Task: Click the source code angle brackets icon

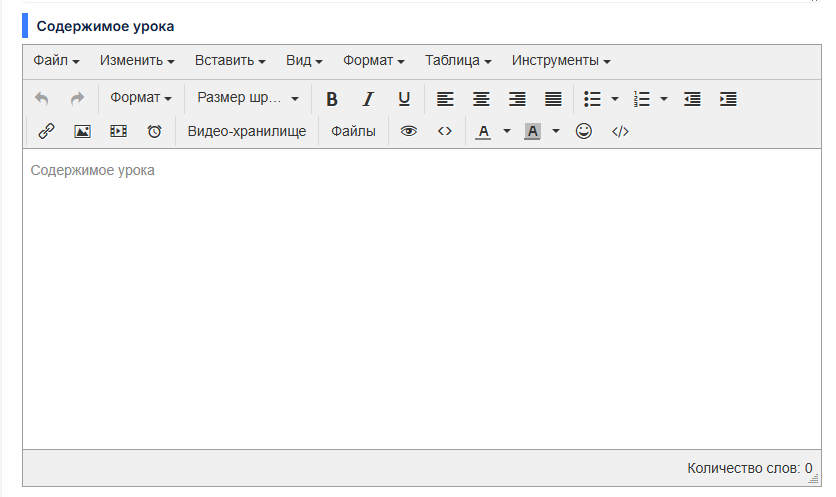Action: click(445, 131)
